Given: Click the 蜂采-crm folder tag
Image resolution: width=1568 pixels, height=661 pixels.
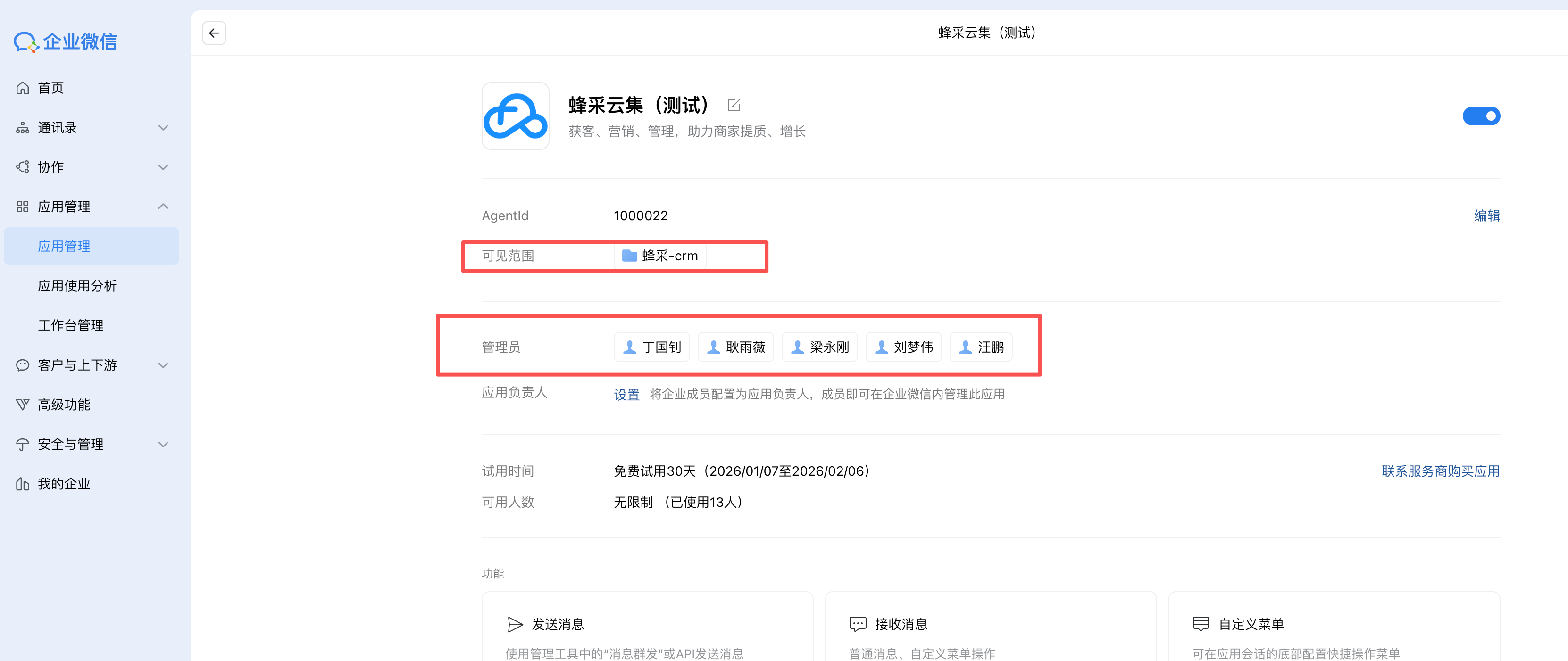Looking at the screenshot, I should 660,256.
